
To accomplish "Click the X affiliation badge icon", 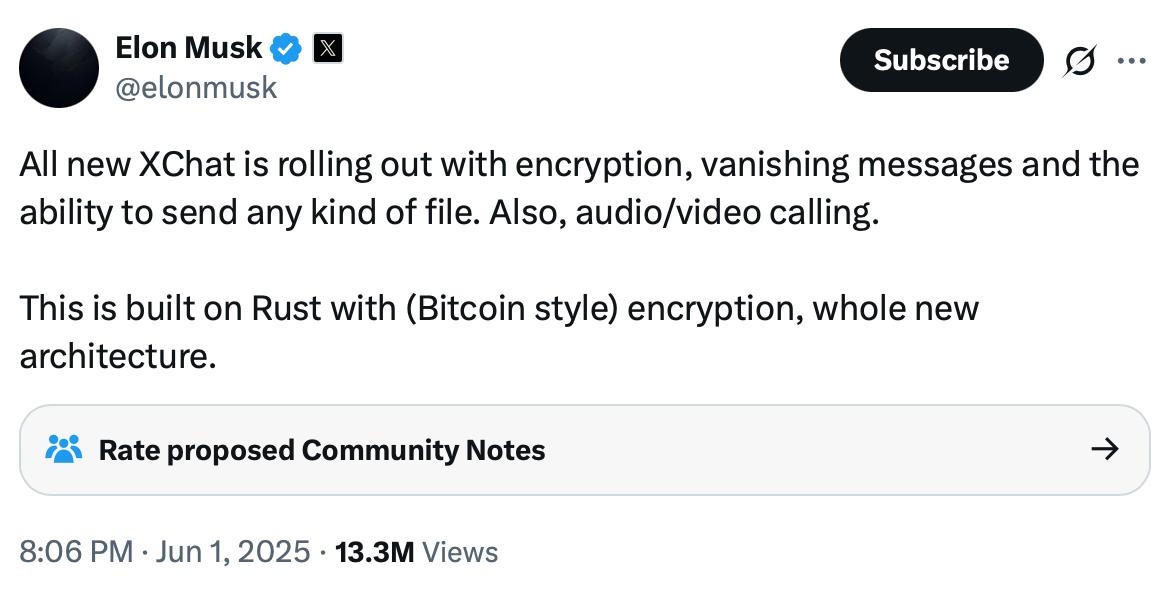I will pos(328,48).
